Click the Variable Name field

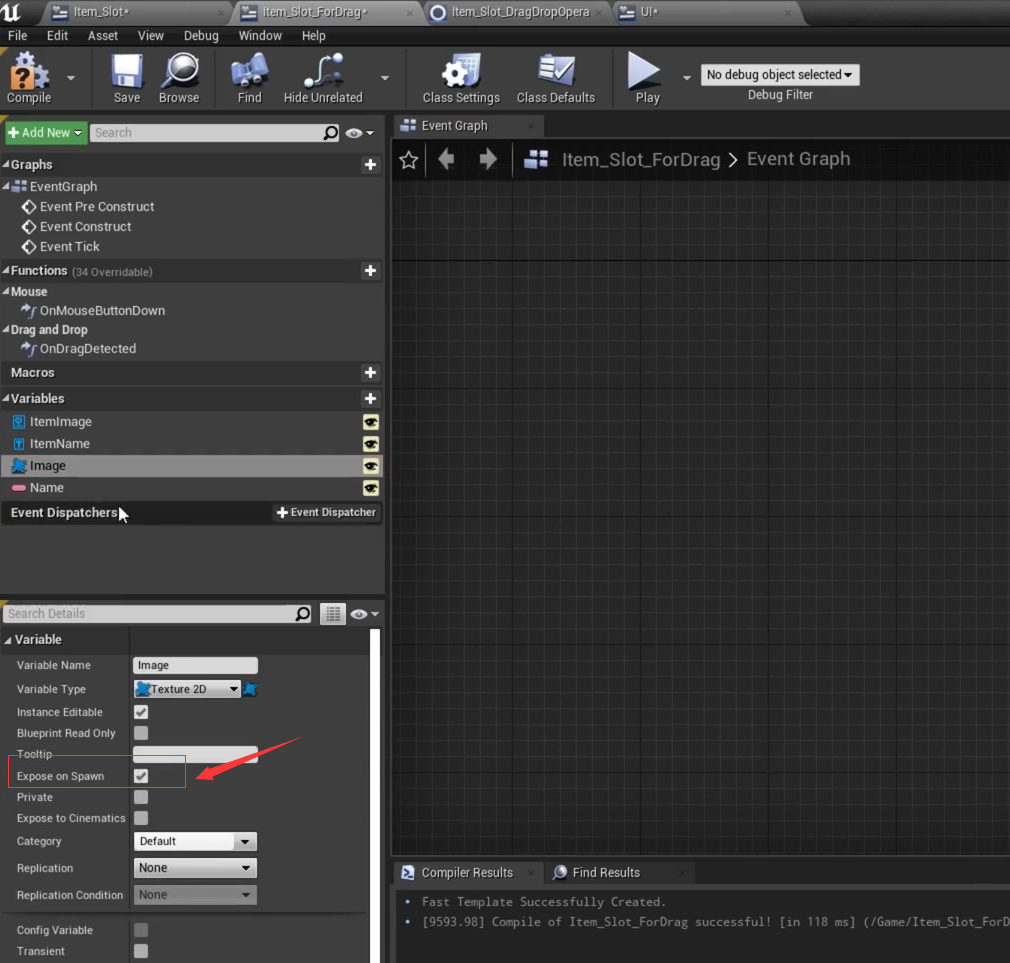click(195, 665)
